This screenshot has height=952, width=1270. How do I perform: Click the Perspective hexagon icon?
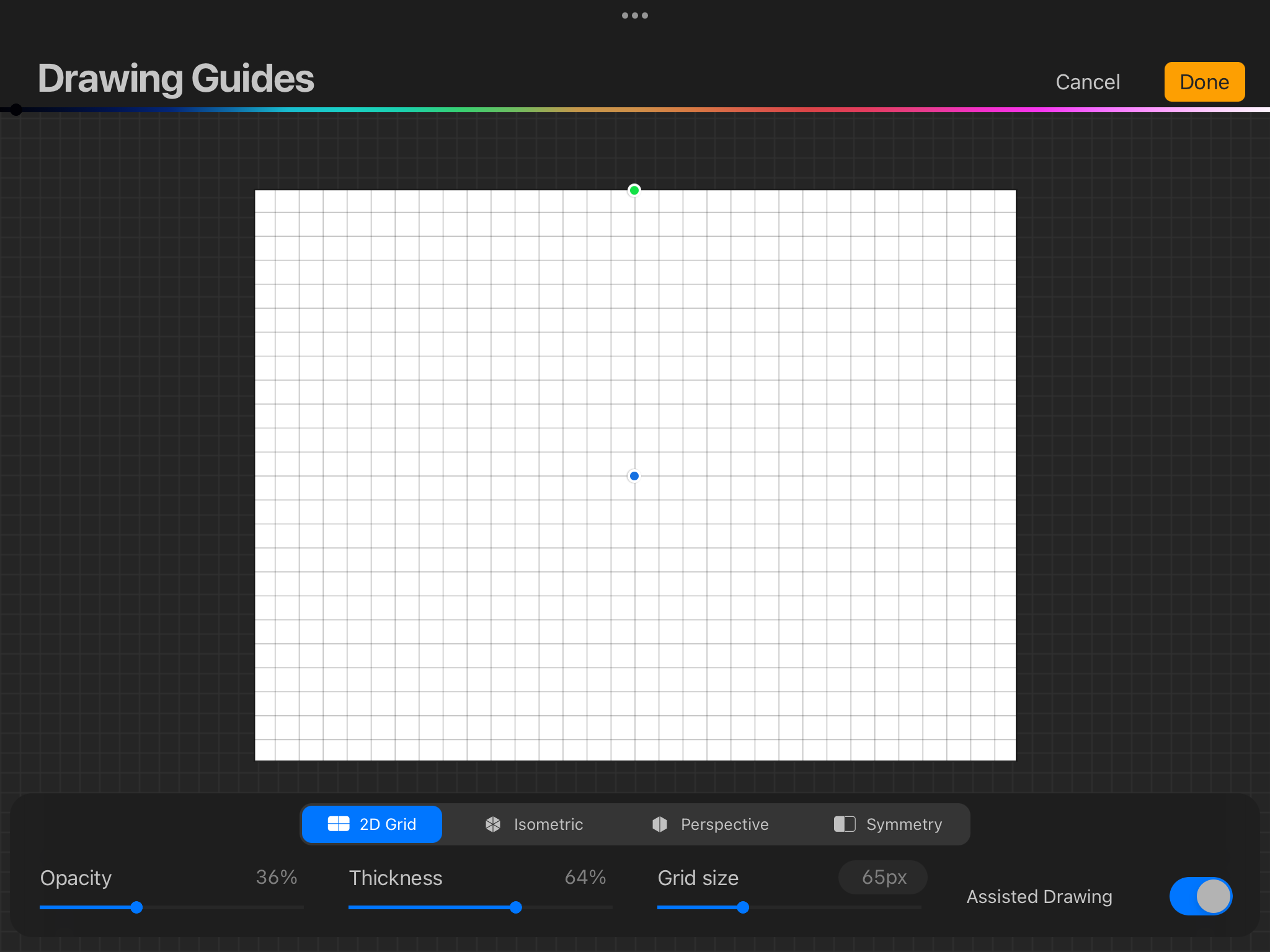tap(660, 824)
